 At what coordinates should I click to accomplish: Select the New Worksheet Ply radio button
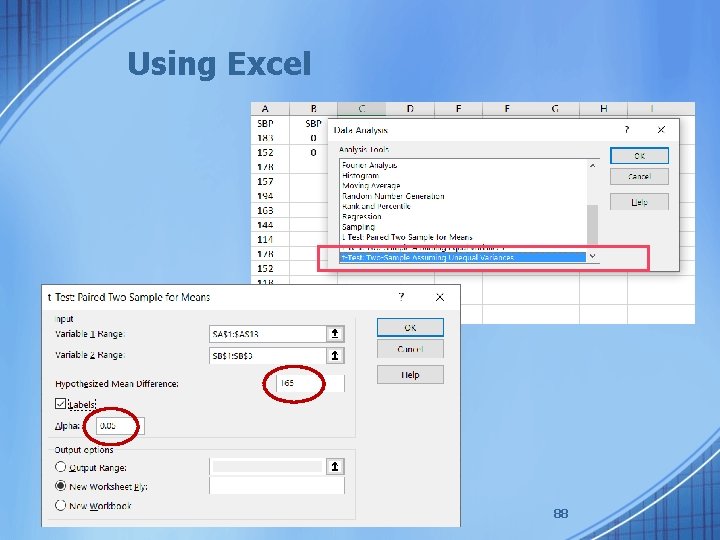(60, 485)
